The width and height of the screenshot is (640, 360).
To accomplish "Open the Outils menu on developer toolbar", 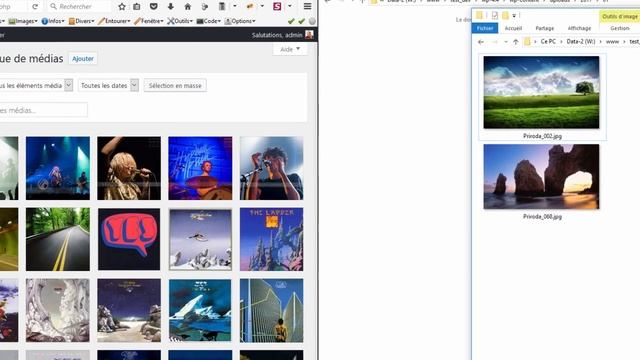I will tap(180, 21).
